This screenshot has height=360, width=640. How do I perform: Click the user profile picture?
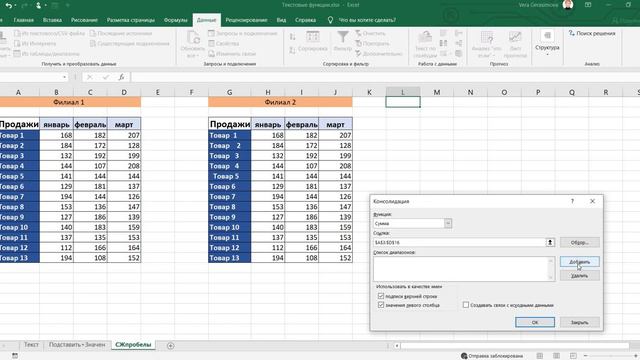coord(568,5)
